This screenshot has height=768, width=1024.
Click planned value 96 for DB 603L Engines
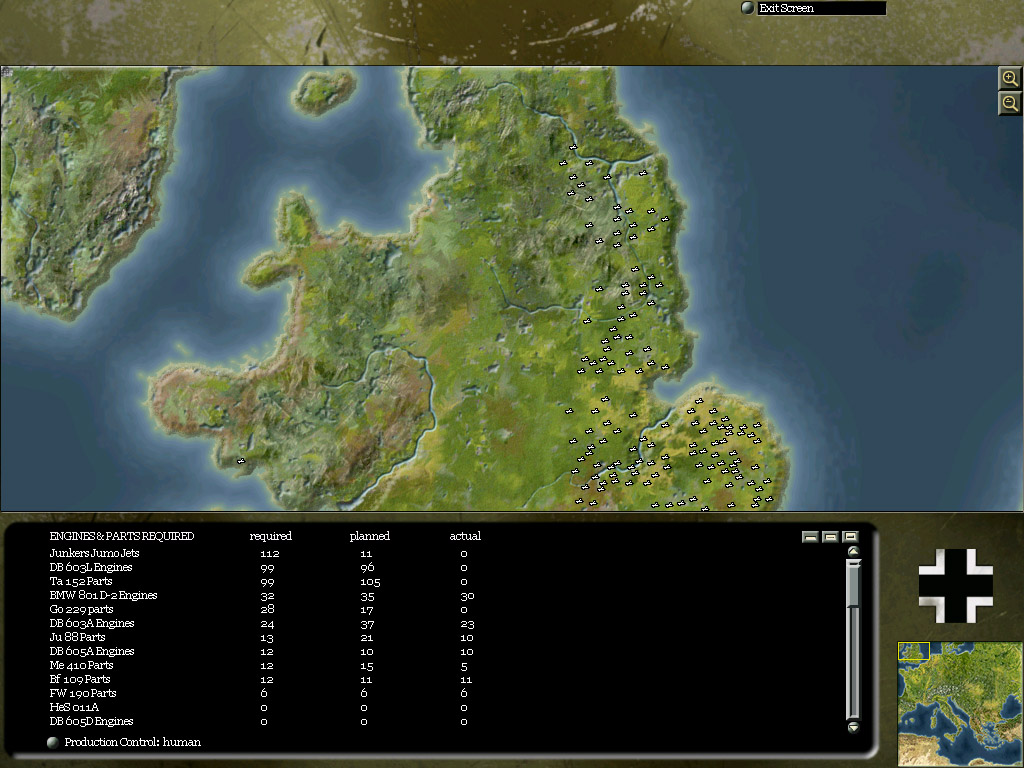coord(367,568)
